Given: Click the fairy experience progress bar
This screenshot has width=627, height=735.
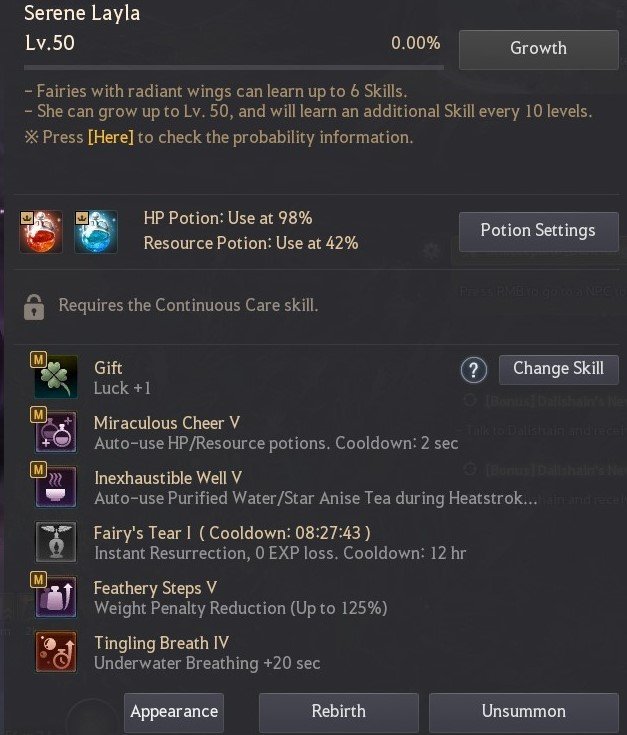Looking at the screenshot, I should pyautogui.click(x=234, y=68).
